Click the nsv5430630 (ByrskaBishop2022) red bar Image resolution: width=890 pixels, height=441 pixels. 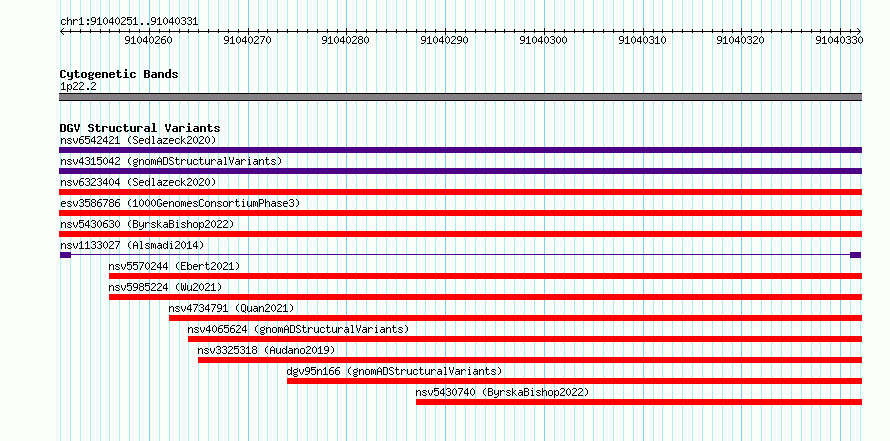tap(460, 234)
